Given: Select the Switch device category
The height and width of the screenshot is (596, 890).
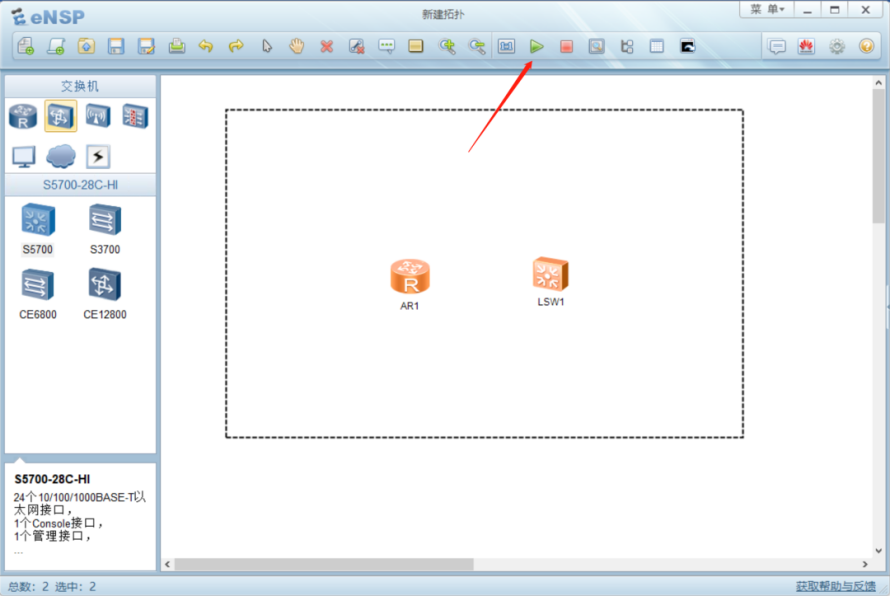Looking at the screenshot, I should 61,116.
